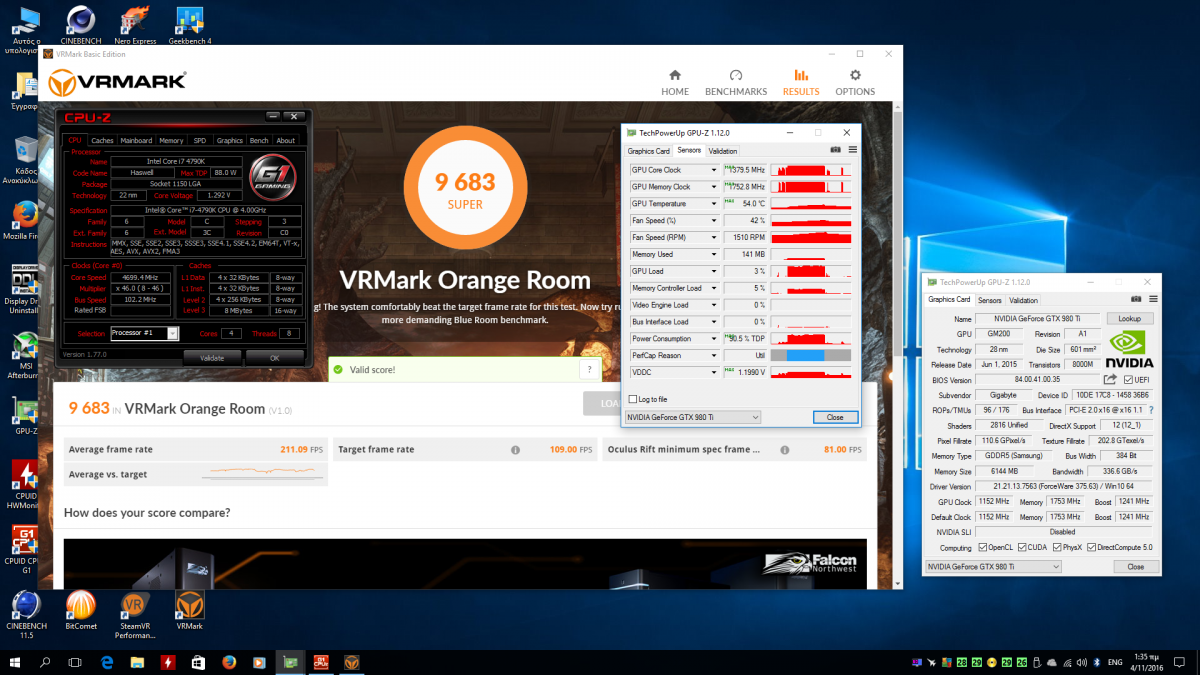Toggle CUDA checkbox in GPU-Z
The image size is (1200, 675).
[1021, 547]
